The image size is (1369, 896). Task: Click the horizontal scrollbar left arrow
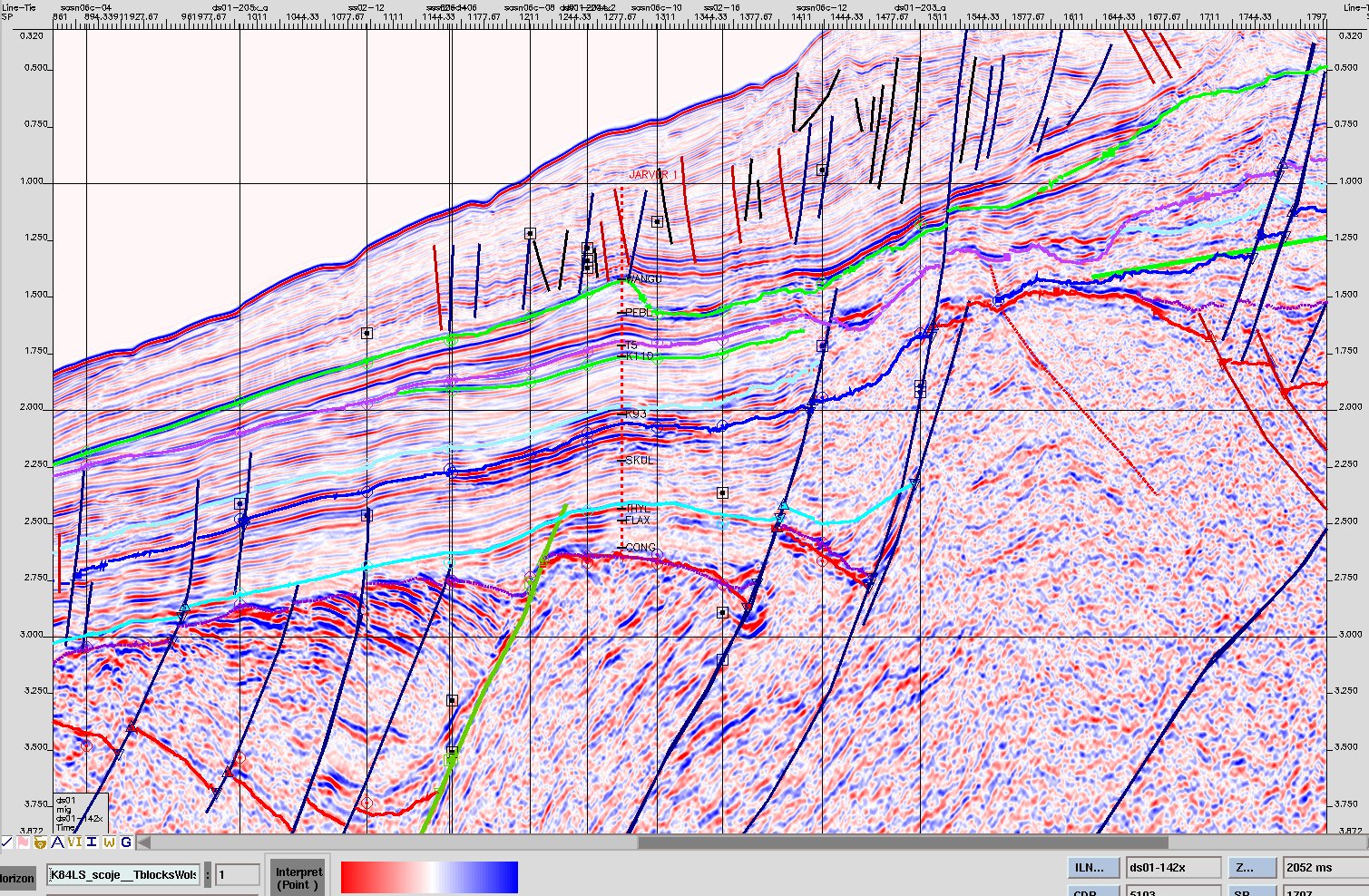pos(144,842)
